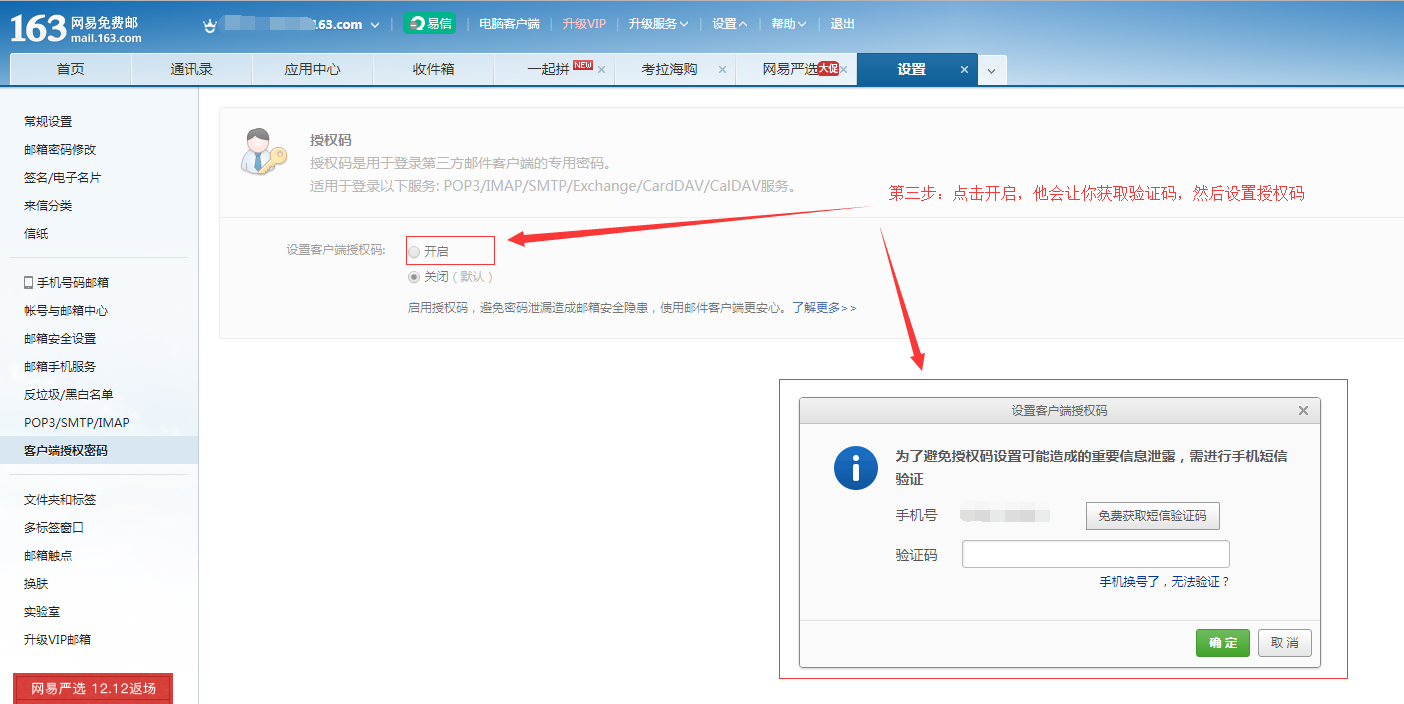
Task: Click the 163 mail logo
Action: tap(76, 28)
